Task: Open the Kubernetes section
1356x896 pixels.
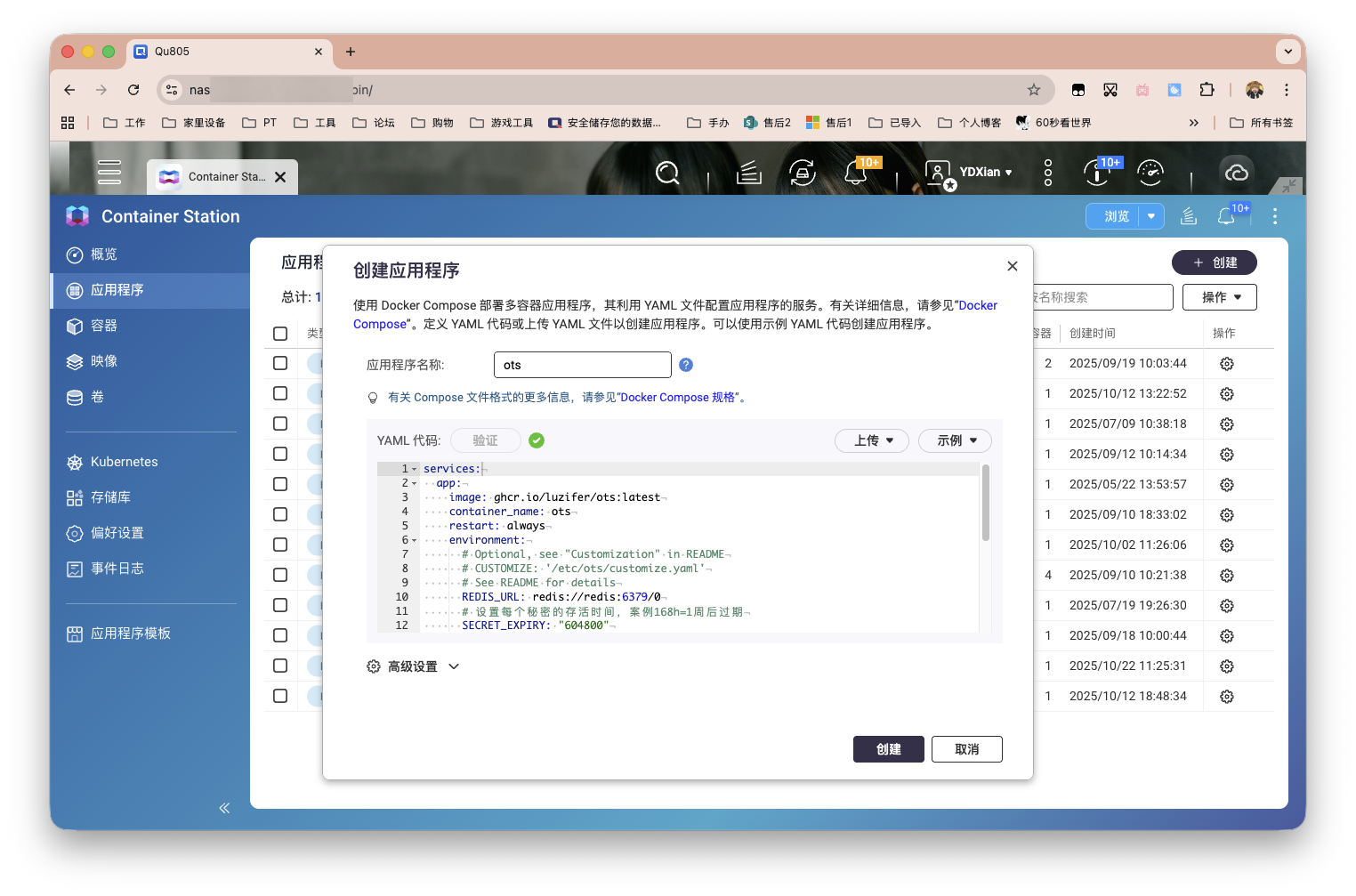Action: point(123,461)
